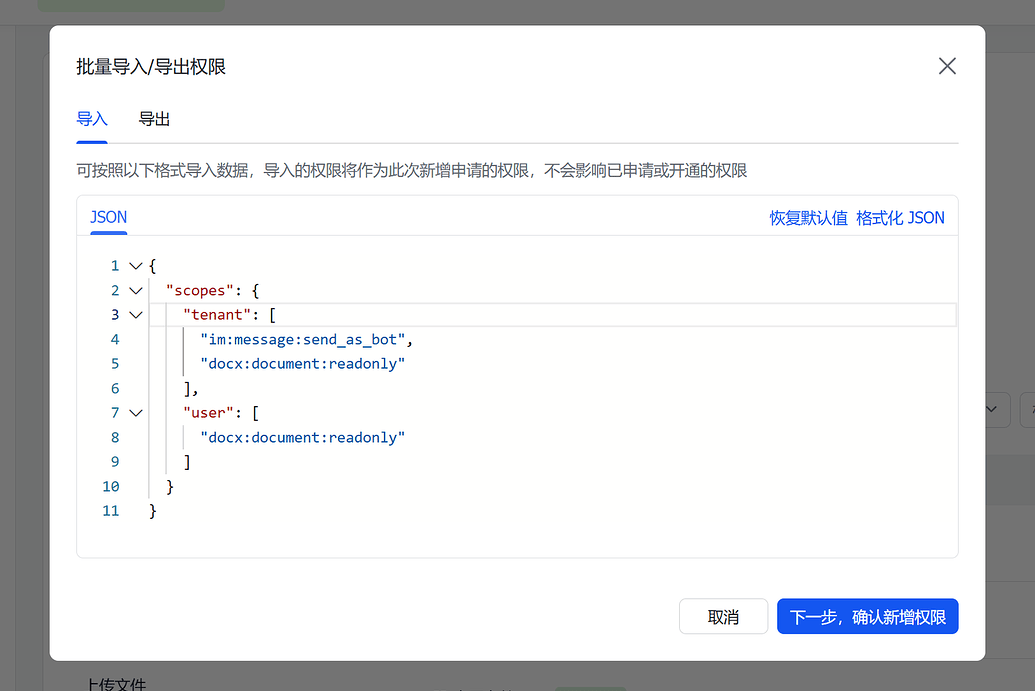Open the dropdown chevron behind the dialog
This screenshot has height=691, width=1035.
click(x=991, y=410)
